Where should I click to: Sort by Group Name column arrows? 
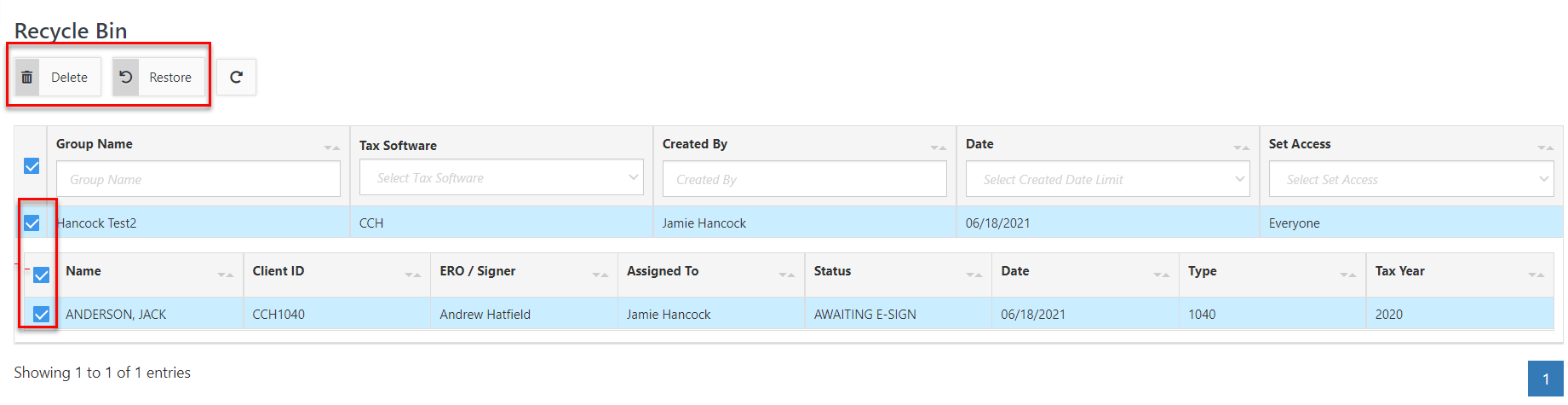(332, 148)
